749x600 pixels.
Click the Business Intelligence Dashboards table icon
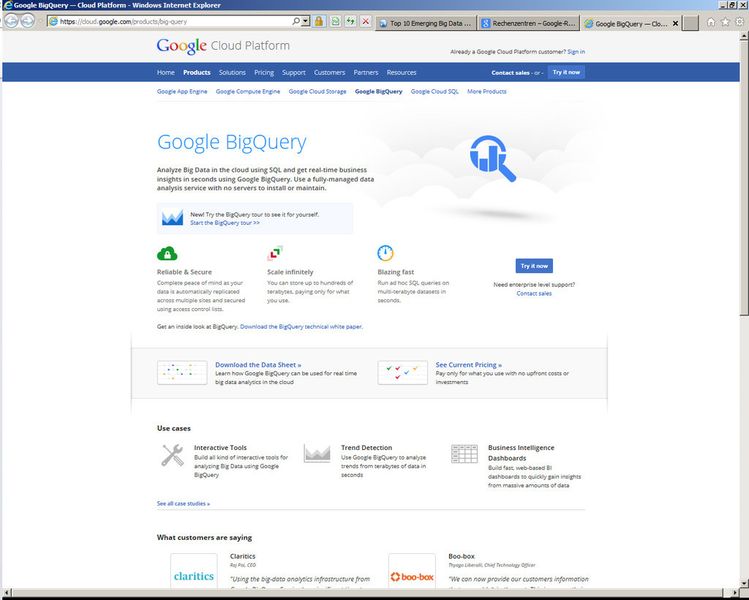pos(464,454)
